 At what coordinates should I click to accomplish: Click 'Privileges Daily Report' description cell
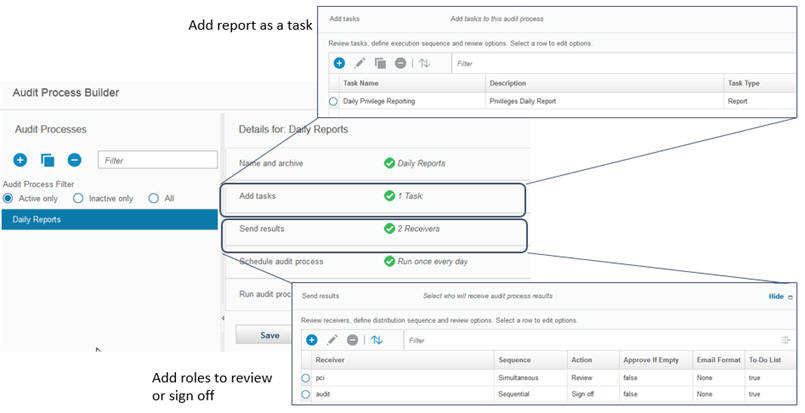[x=523, y=101]
